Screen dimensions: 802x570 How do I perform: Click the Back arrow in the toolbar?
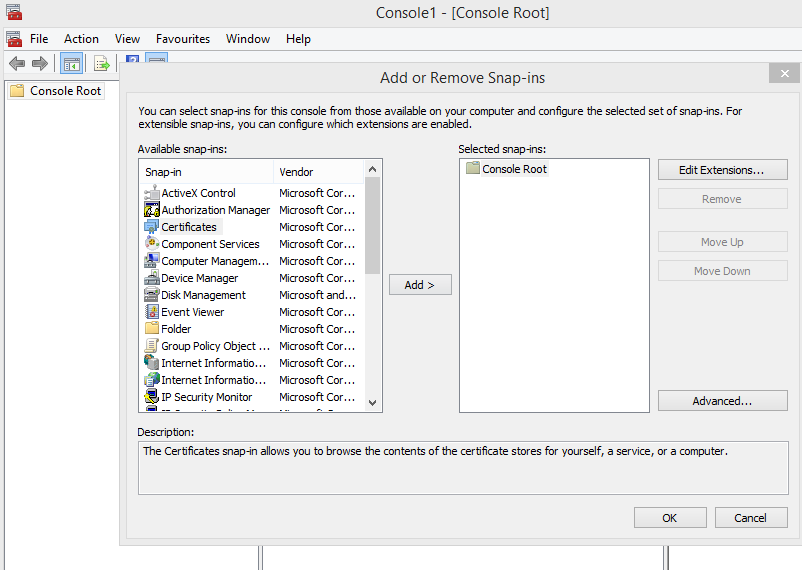coord(17,63)
